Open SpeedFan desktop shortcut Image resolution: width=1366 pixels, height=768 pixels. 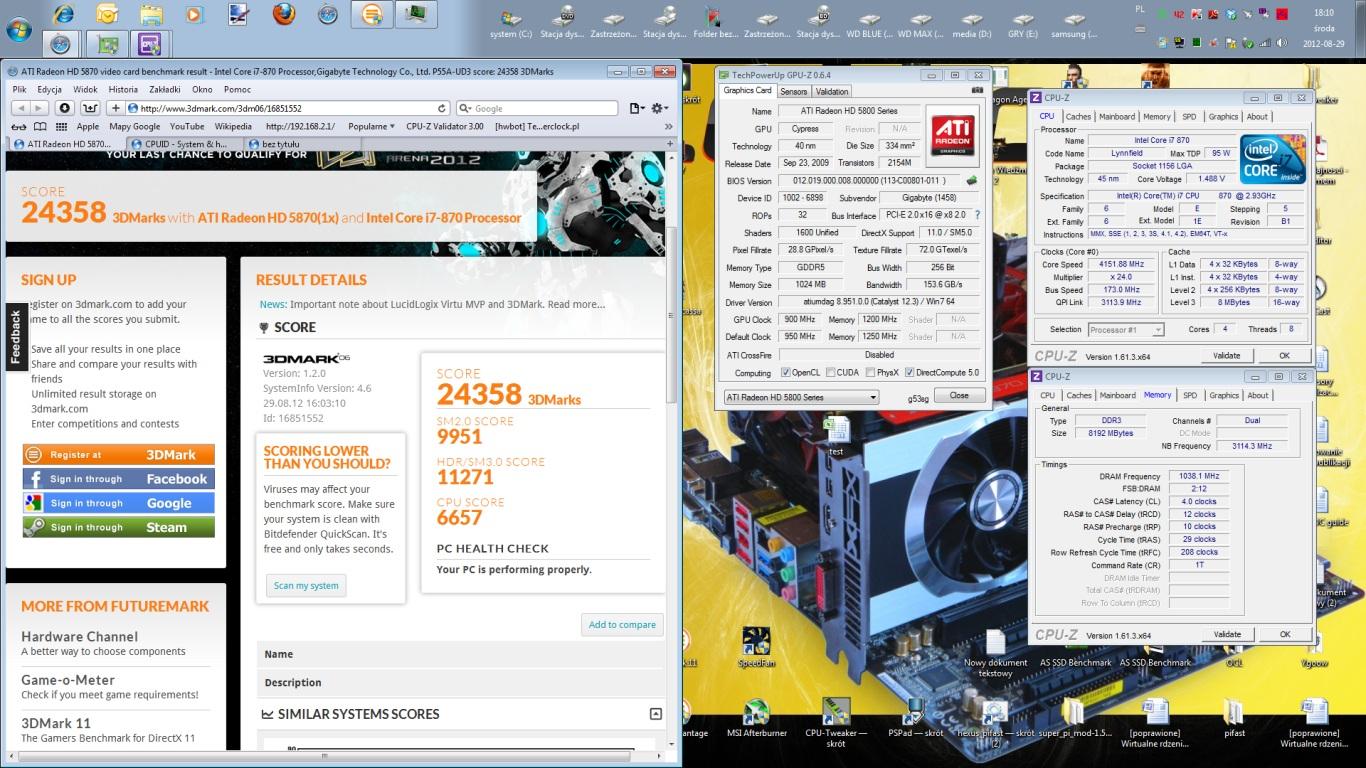(756, 647)
